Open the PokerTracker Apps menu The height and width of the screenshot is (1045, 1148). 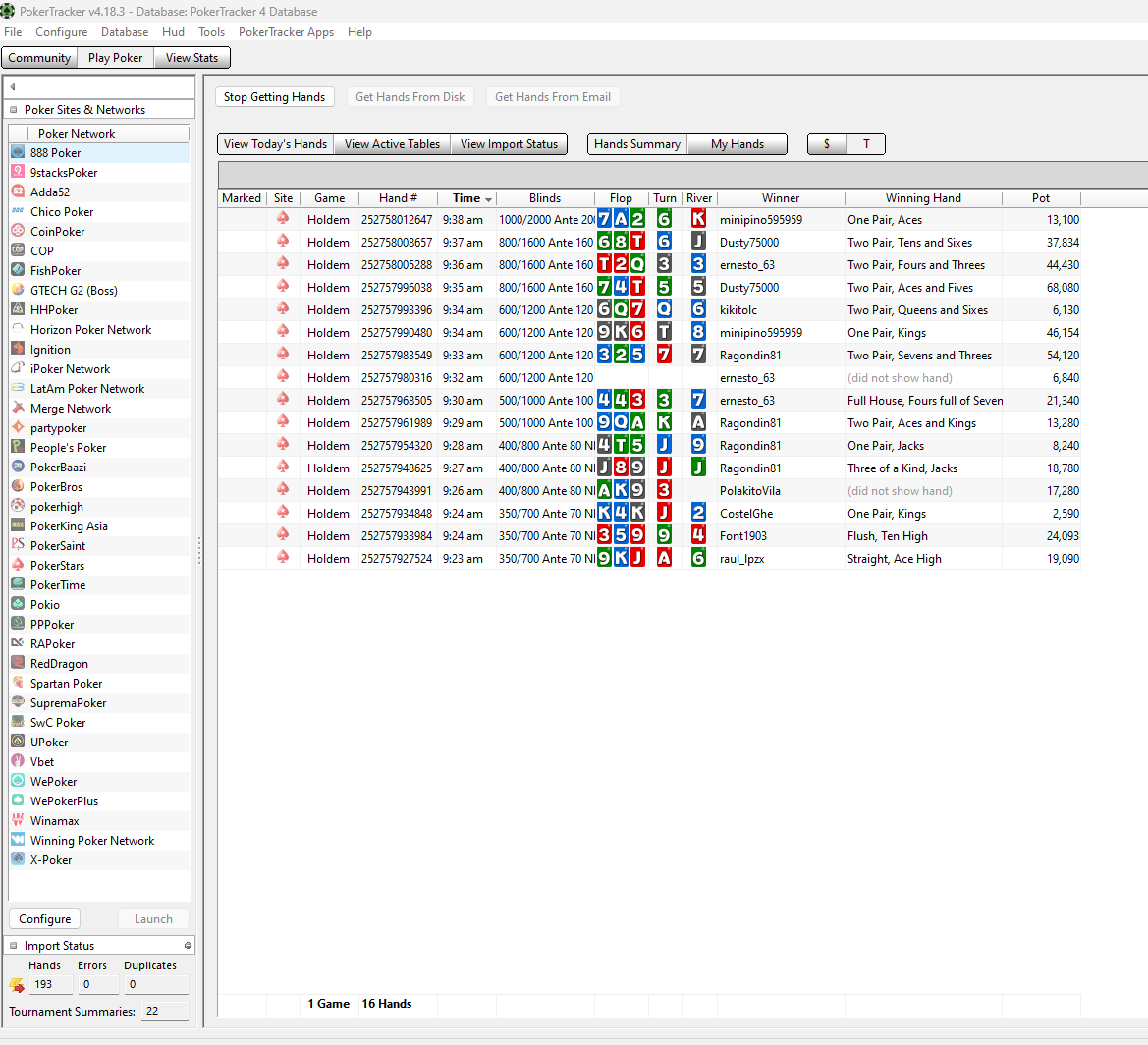pyautogui.click(x=287, y=32)
